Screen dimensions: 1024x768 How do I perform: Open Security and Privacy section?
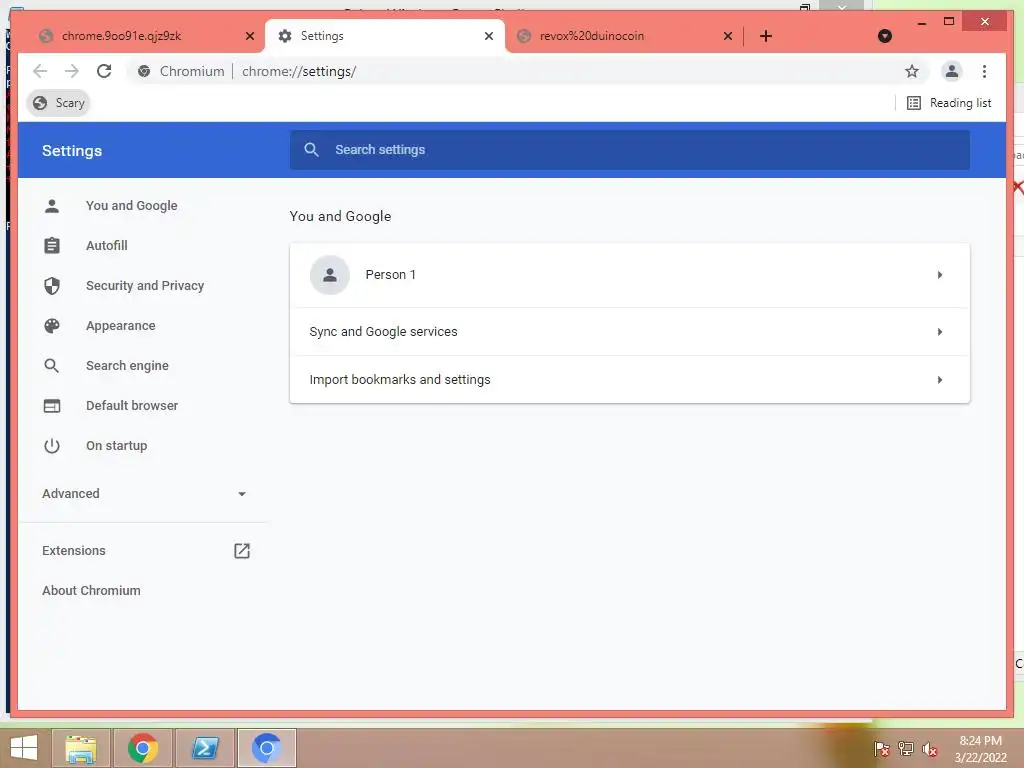pyautogui.click(x=145, y=285)
